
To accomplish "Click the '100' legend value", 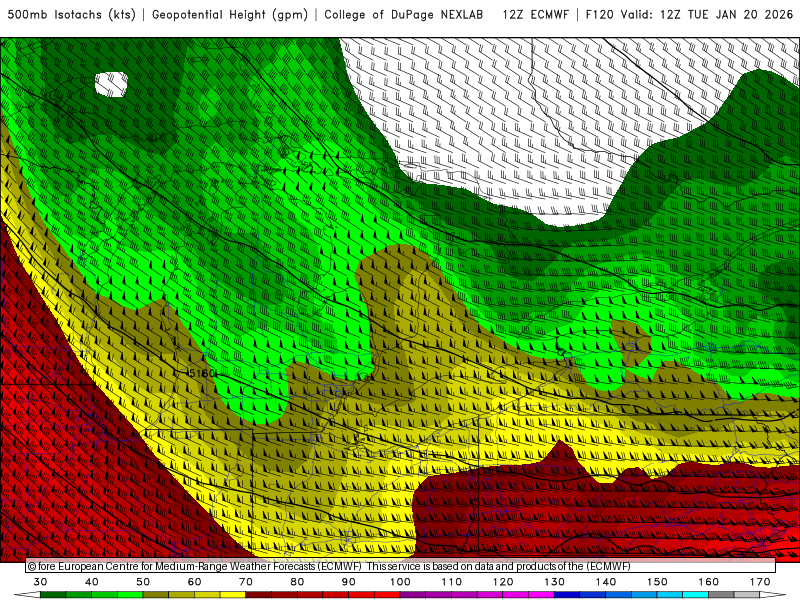I will tap(401, 582).
